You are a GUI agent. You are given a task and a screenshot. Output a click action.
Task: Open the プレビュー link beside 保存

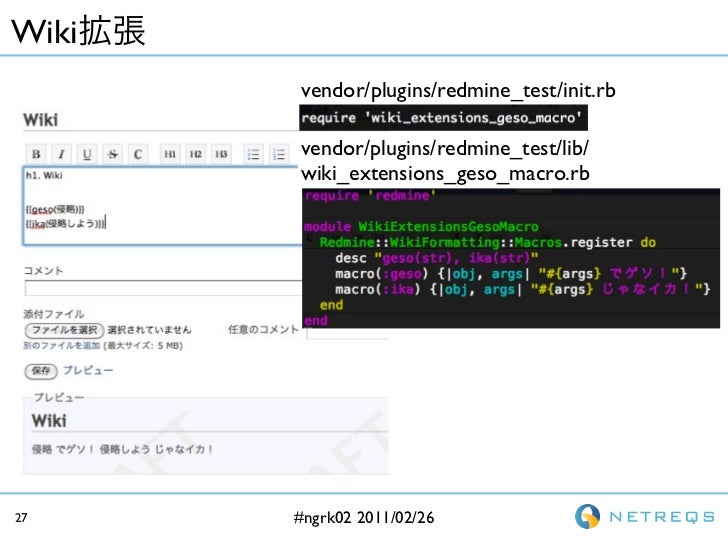pyautogui.click(x=88, y=370)
